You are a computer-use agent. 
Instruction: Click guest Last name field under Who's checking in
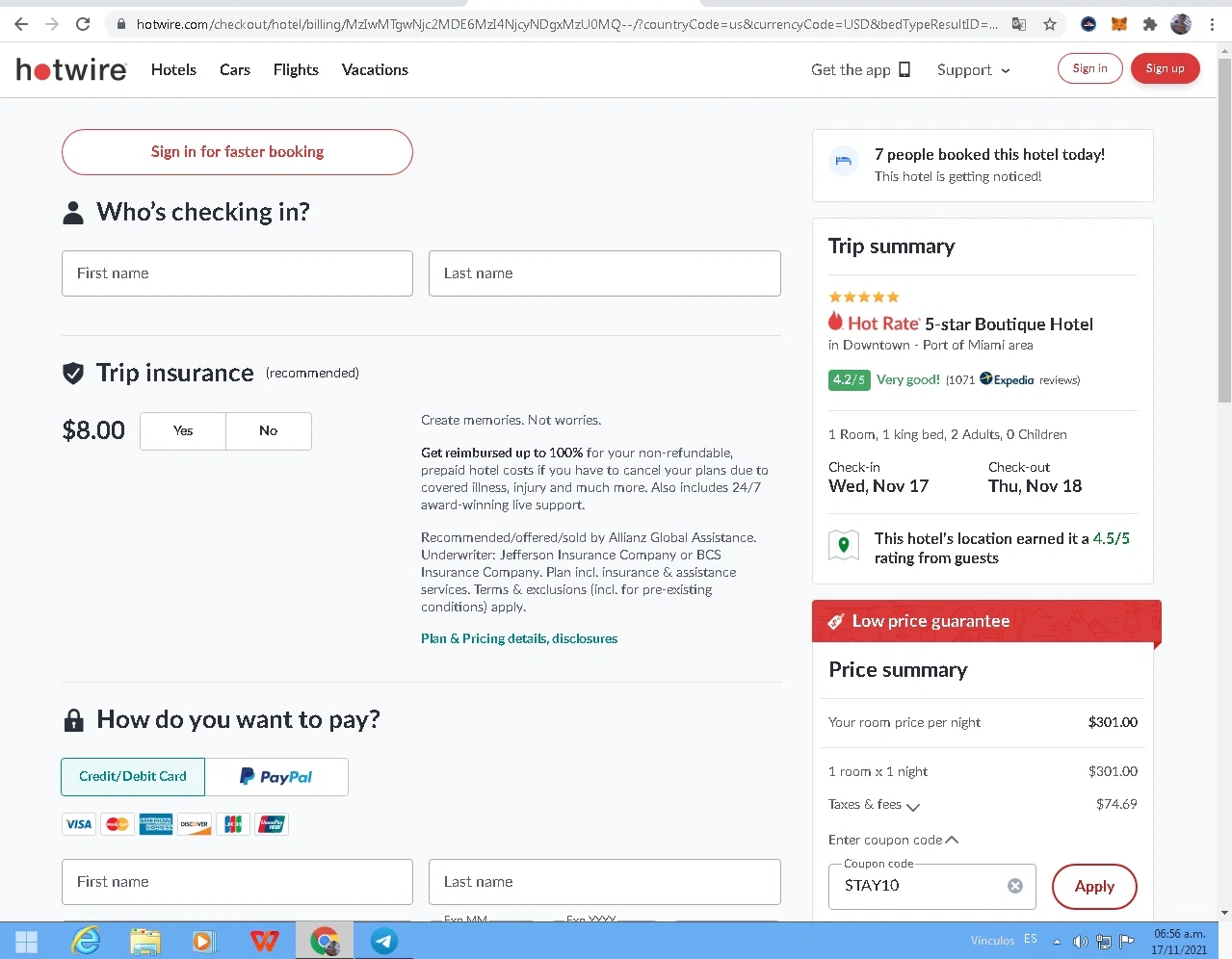605,273
